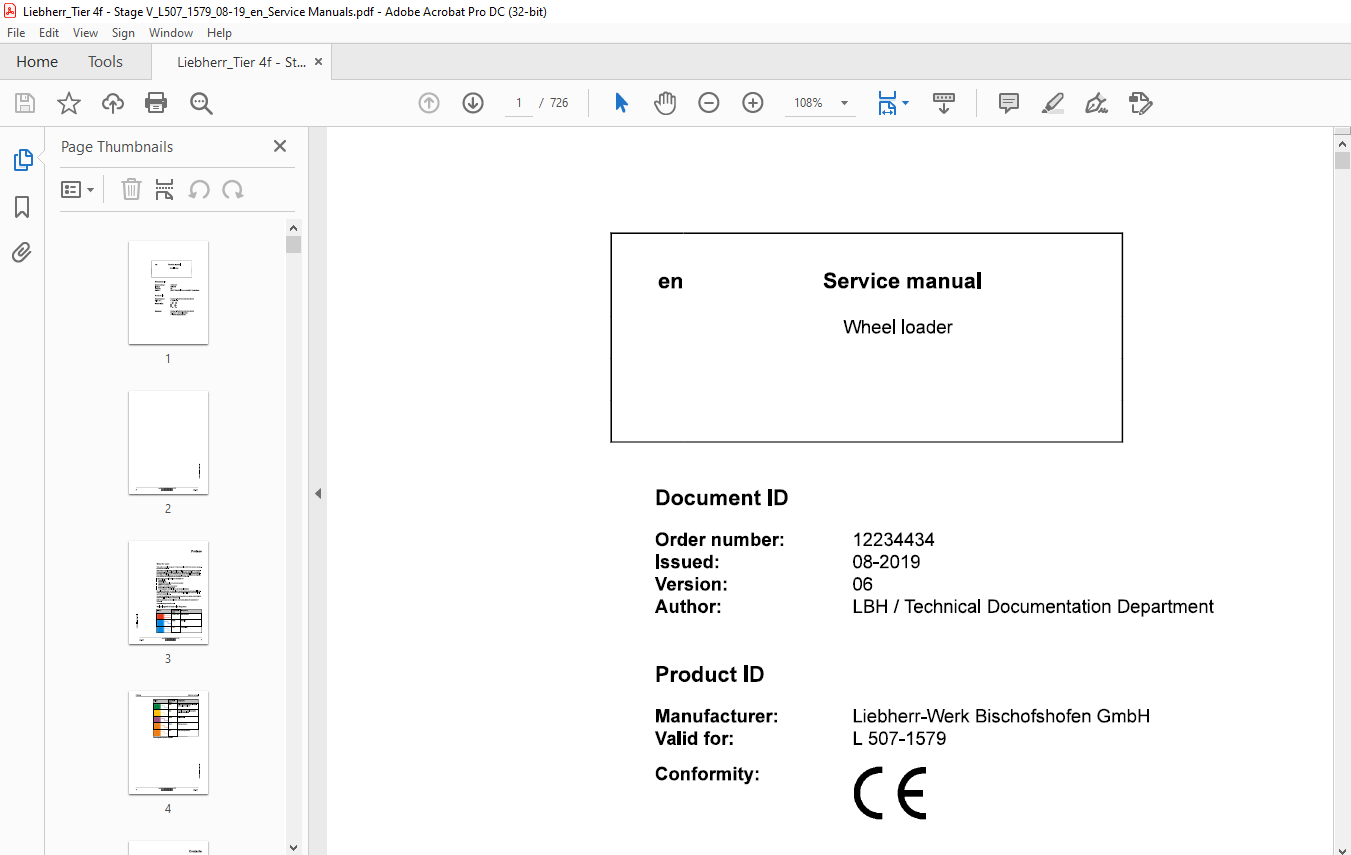Image resolution: width=1351 pixels, height=855 pixels.
Task: Open thumbnails options dropdown menu
Action: [x=78, y=189]
